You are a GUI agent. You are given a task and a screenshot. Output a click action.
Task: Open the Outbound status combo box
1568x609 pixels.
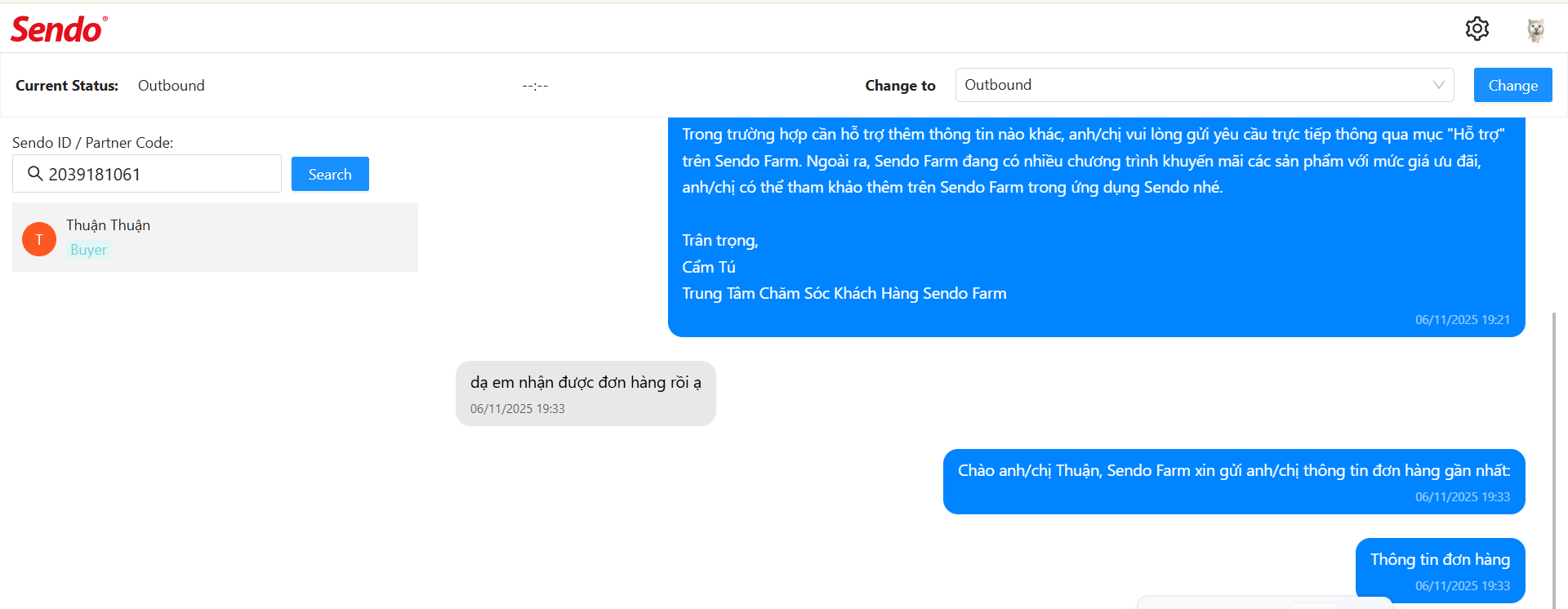click(1205, 85)
